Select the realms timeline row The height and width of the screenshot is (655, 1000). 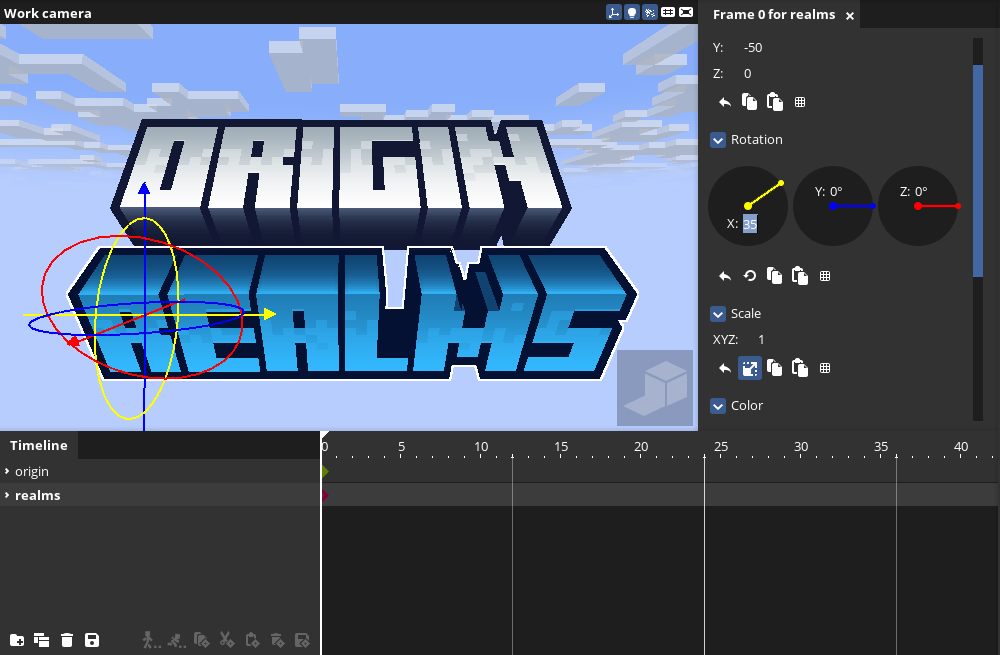38,495
